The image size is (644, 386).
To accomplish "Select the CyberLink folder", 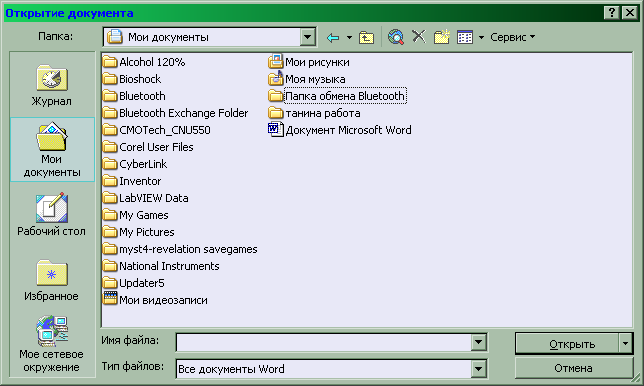I will coord(135,164).
